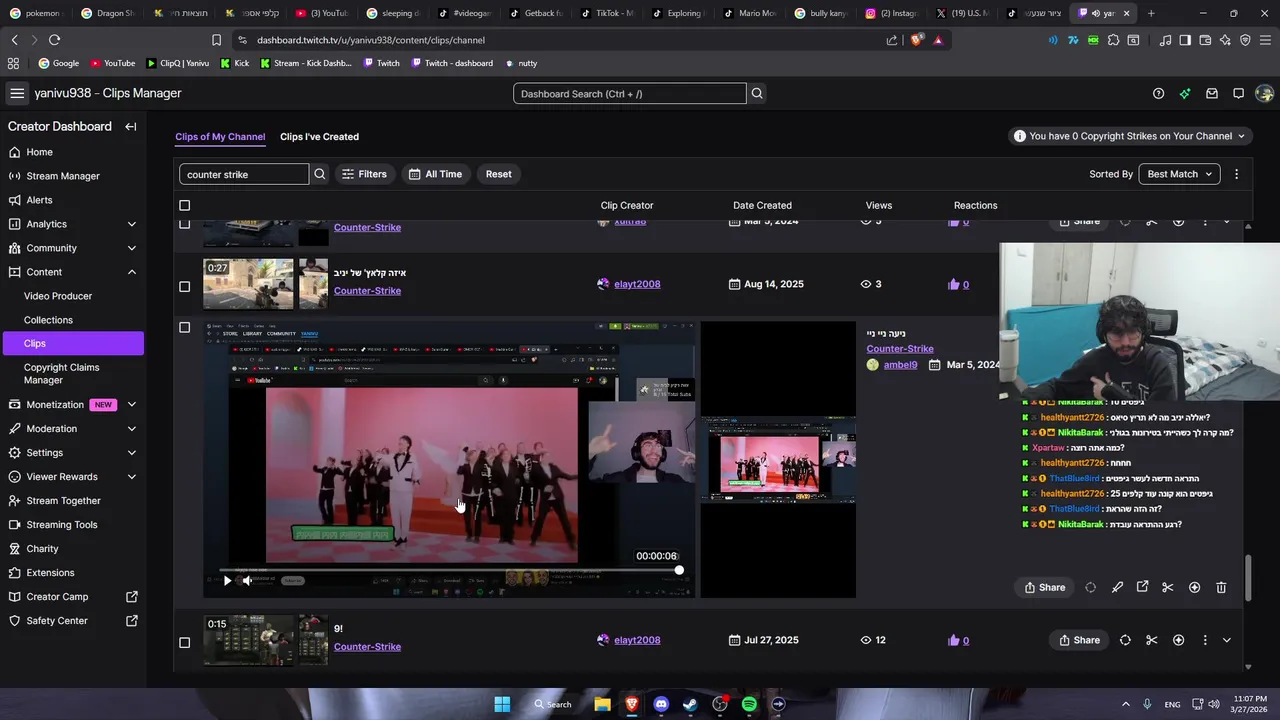The height and width of the screenshot is (720, 1280).
Task: Open Copyright Claims Manager in sidebar
Action: 62,373
